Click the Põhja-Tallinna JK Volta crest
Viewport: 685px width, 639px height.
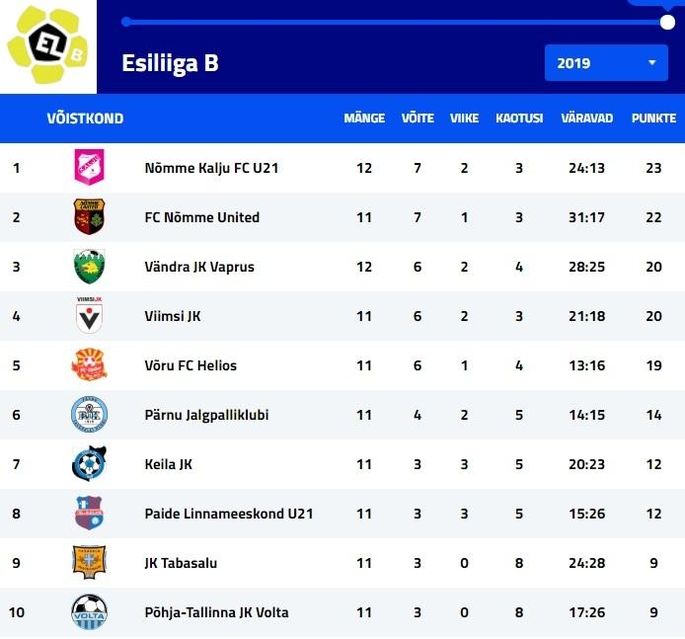pos(89,611)
